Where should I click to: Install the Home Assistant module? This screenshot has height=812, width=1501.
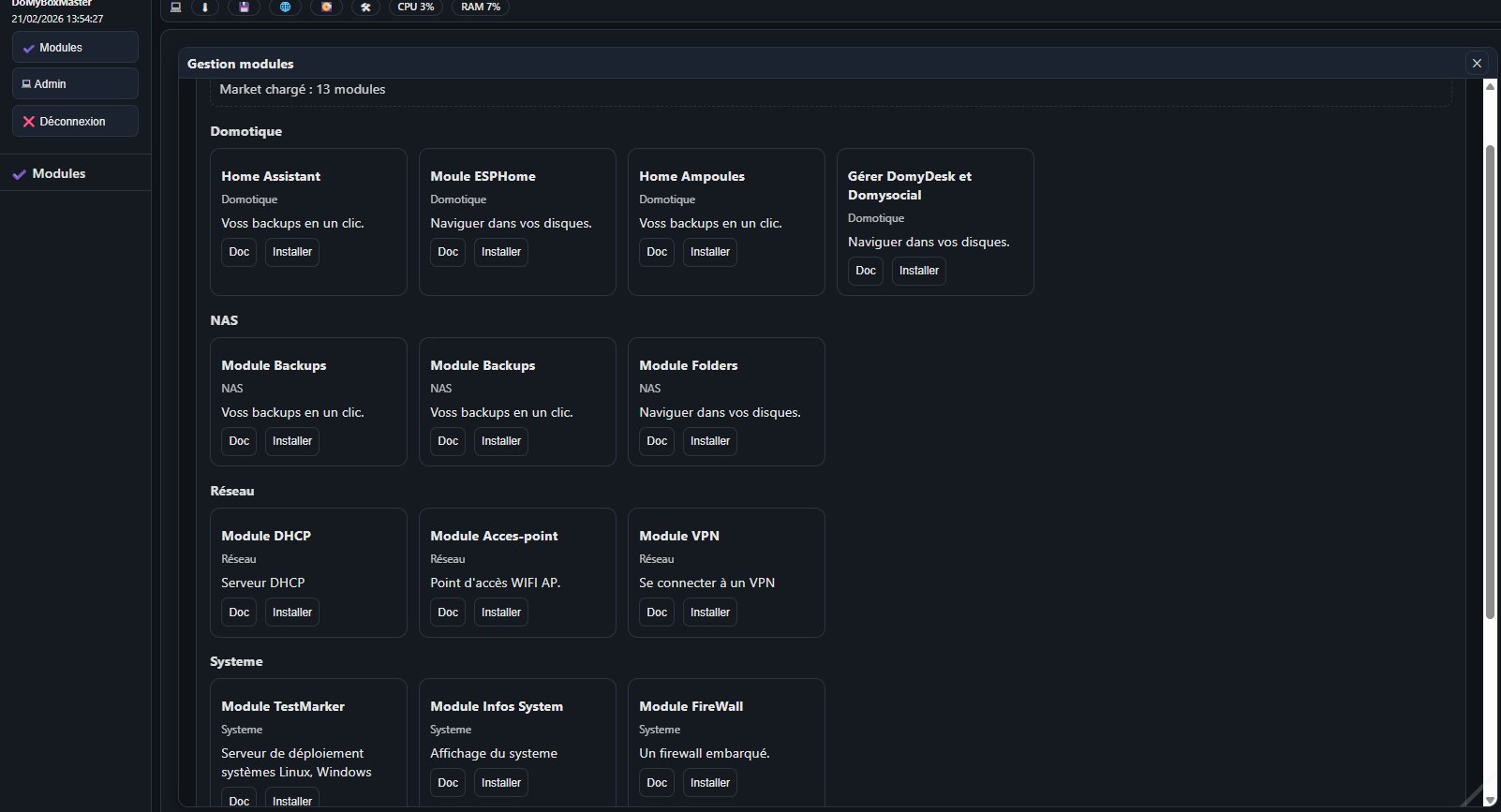coord(292,252)
